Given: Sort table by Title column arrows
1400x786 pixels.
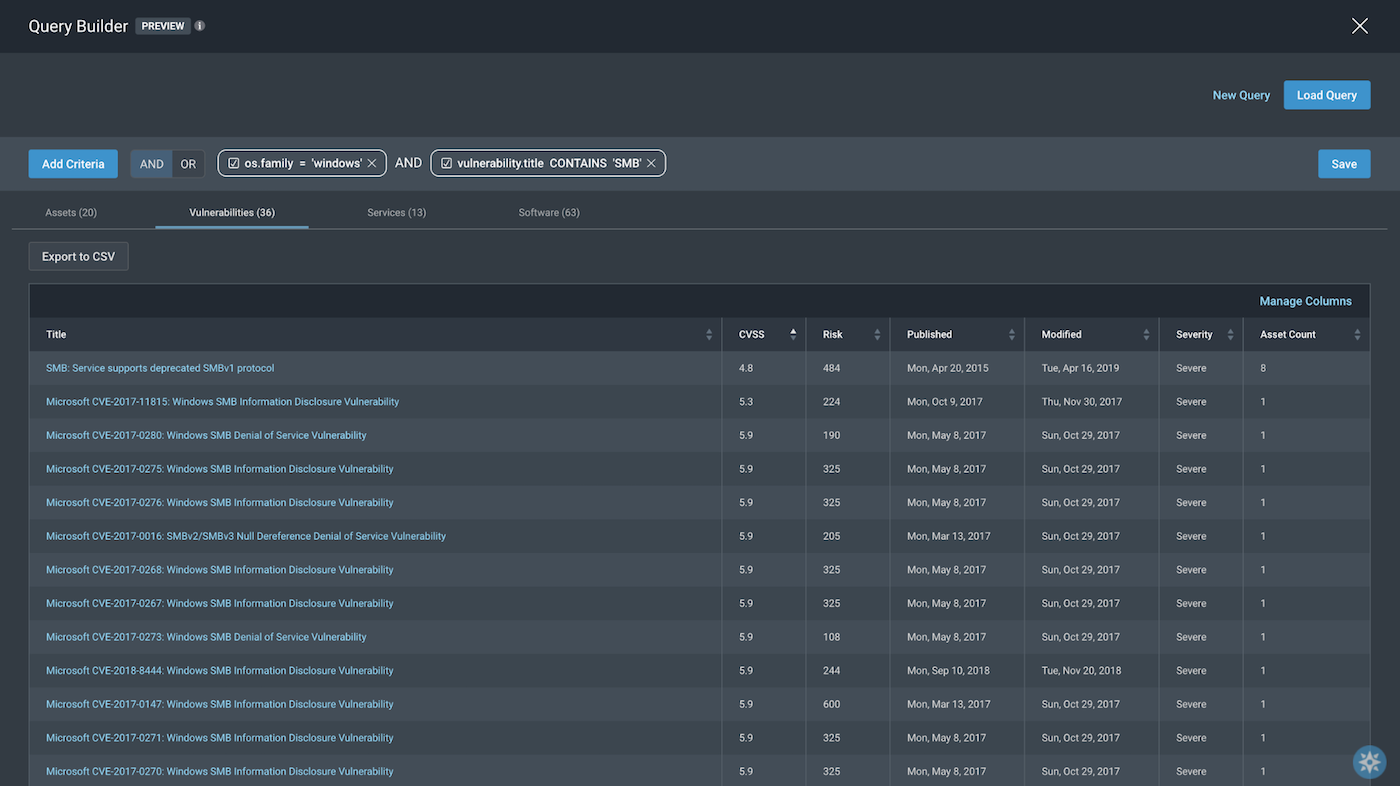Looking at the screenshot, I should [x=709, y=335].
